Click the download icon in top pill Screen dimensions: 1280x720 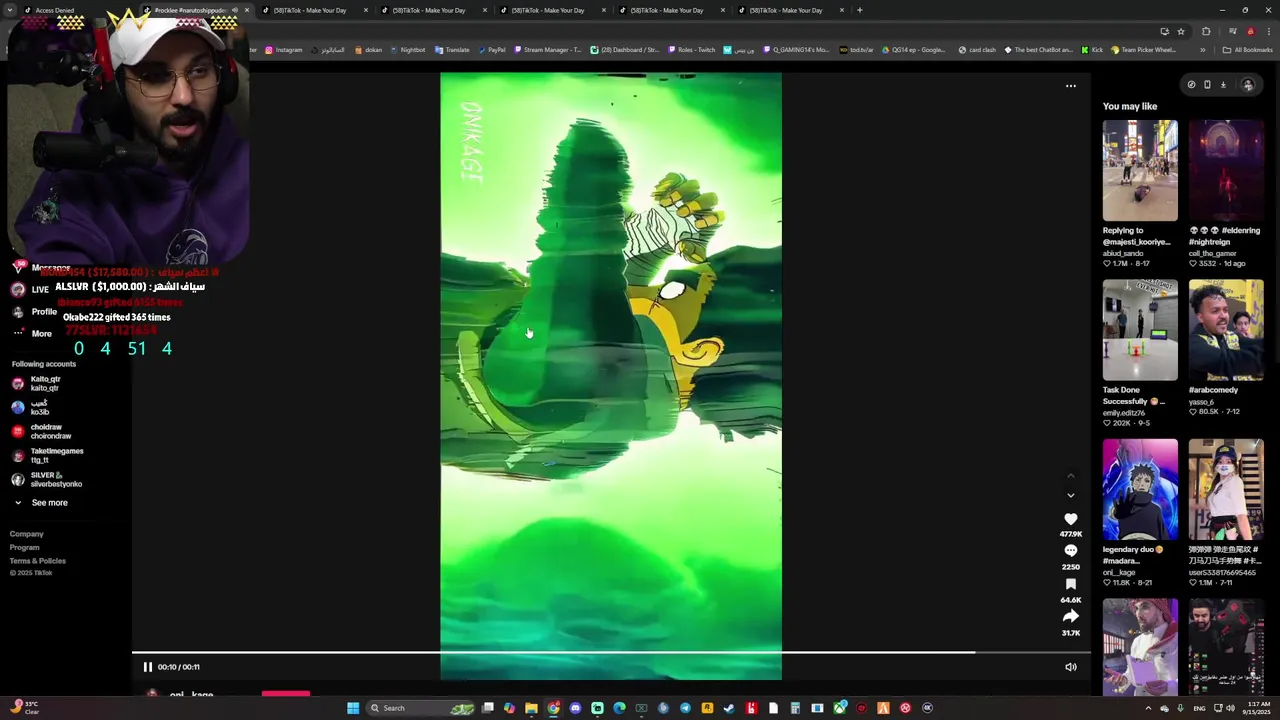pos(1223,85)
